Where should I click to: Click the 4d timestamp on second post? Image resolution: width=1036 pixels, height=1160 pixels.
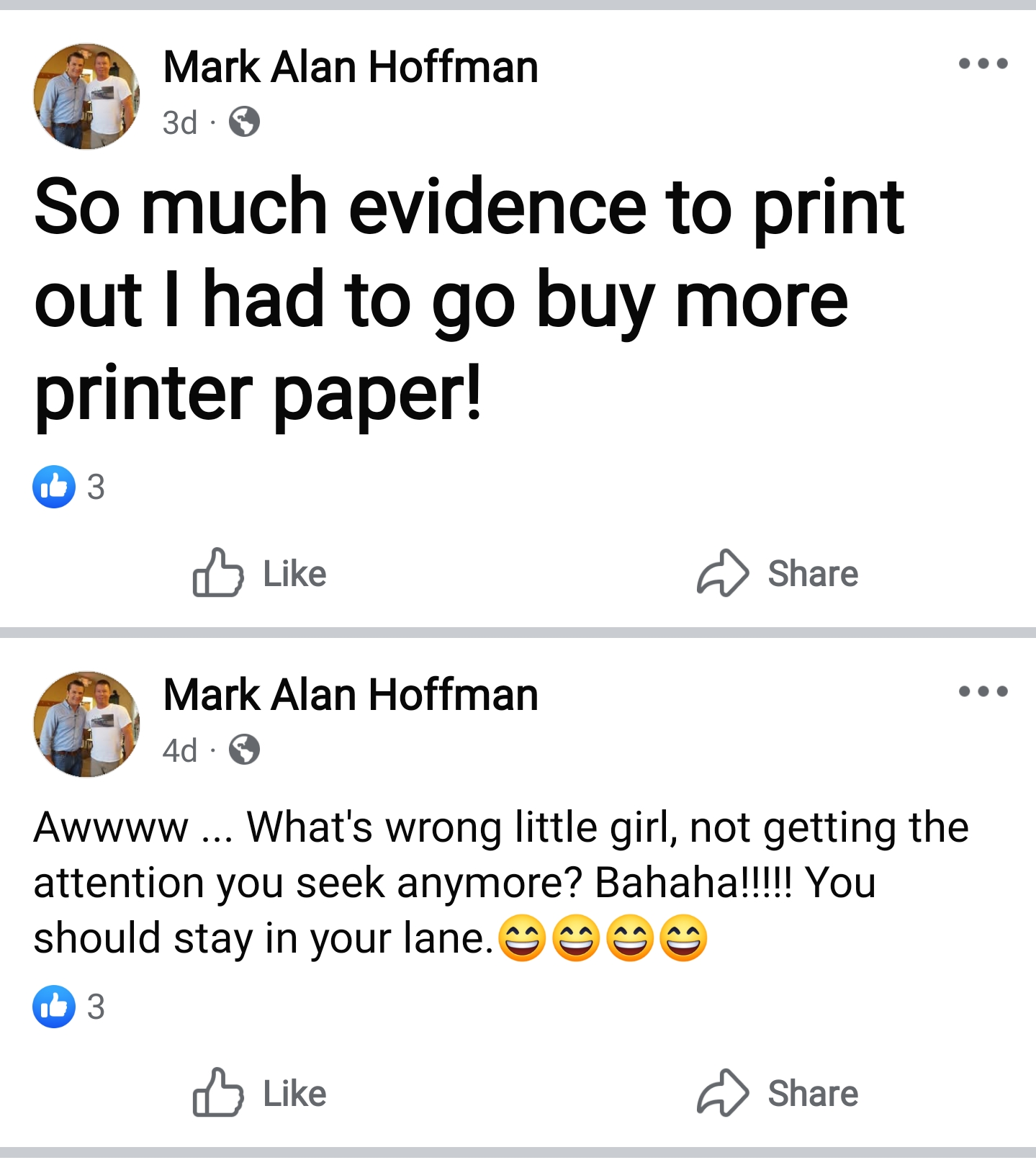(x=180, y=750)
